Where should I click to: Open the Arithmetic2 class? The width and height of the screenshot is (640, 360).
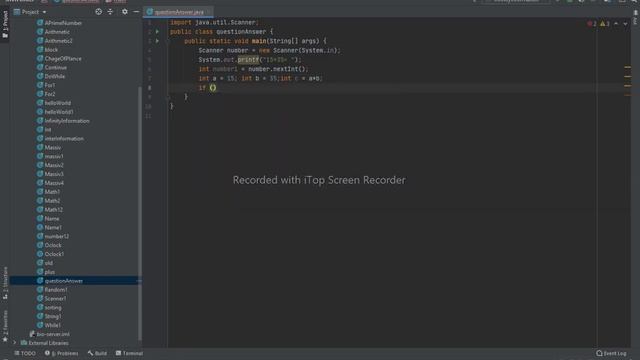click(54, 41)
